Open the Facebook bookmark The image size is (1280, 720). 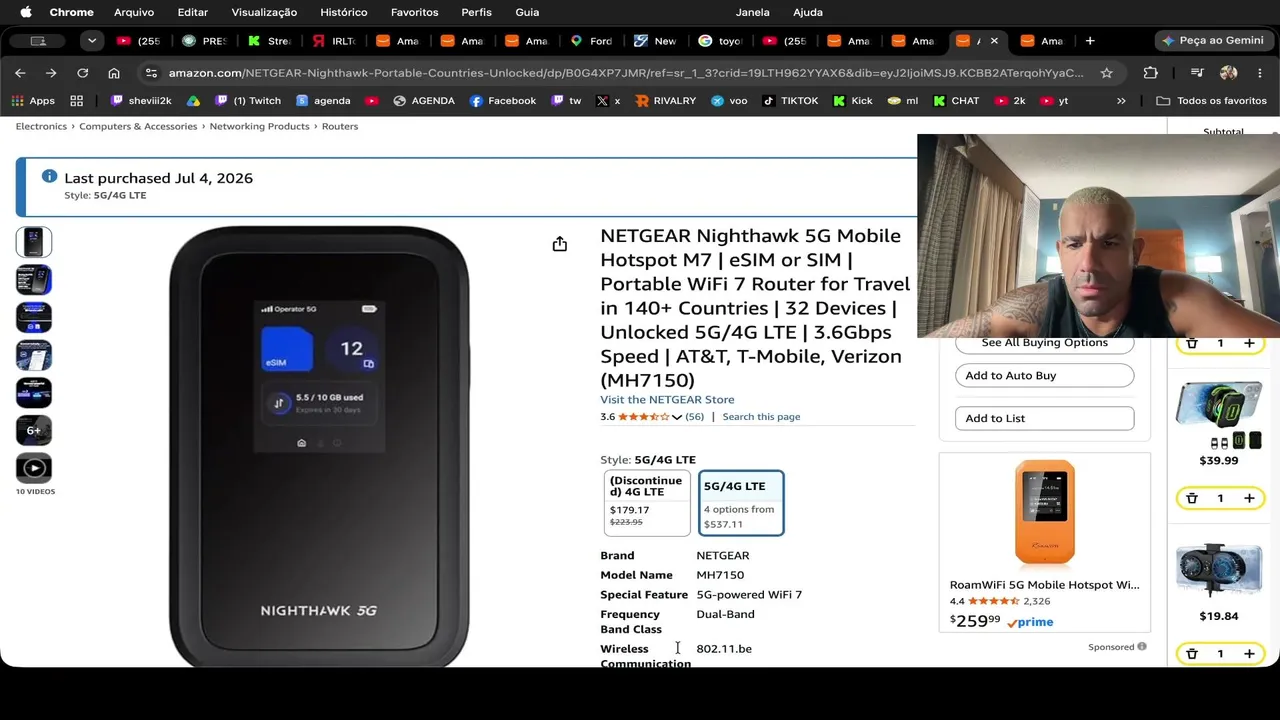(x=502, y=101)
